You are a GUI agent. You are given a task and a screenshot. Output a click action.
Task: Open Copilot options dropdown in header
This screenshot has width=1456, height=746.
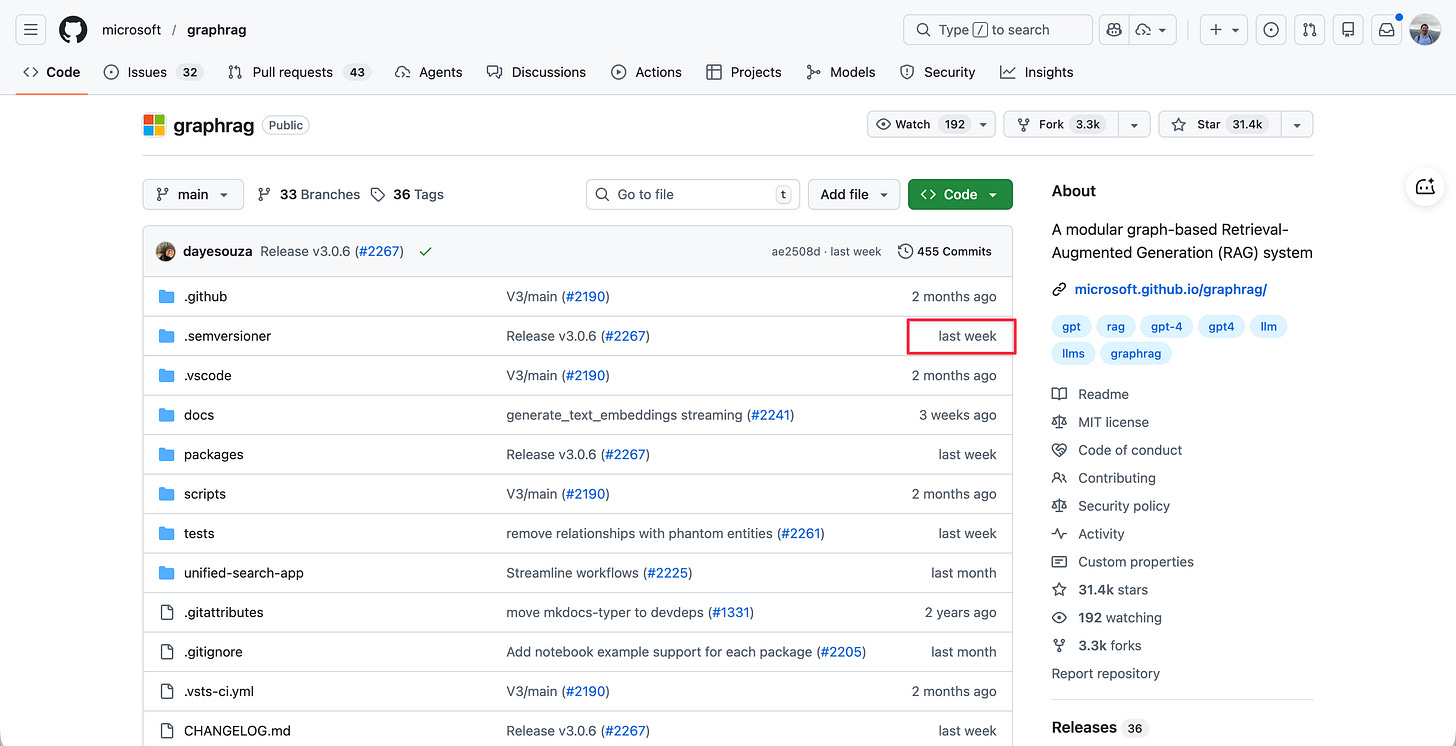[x=1152, y=30]
